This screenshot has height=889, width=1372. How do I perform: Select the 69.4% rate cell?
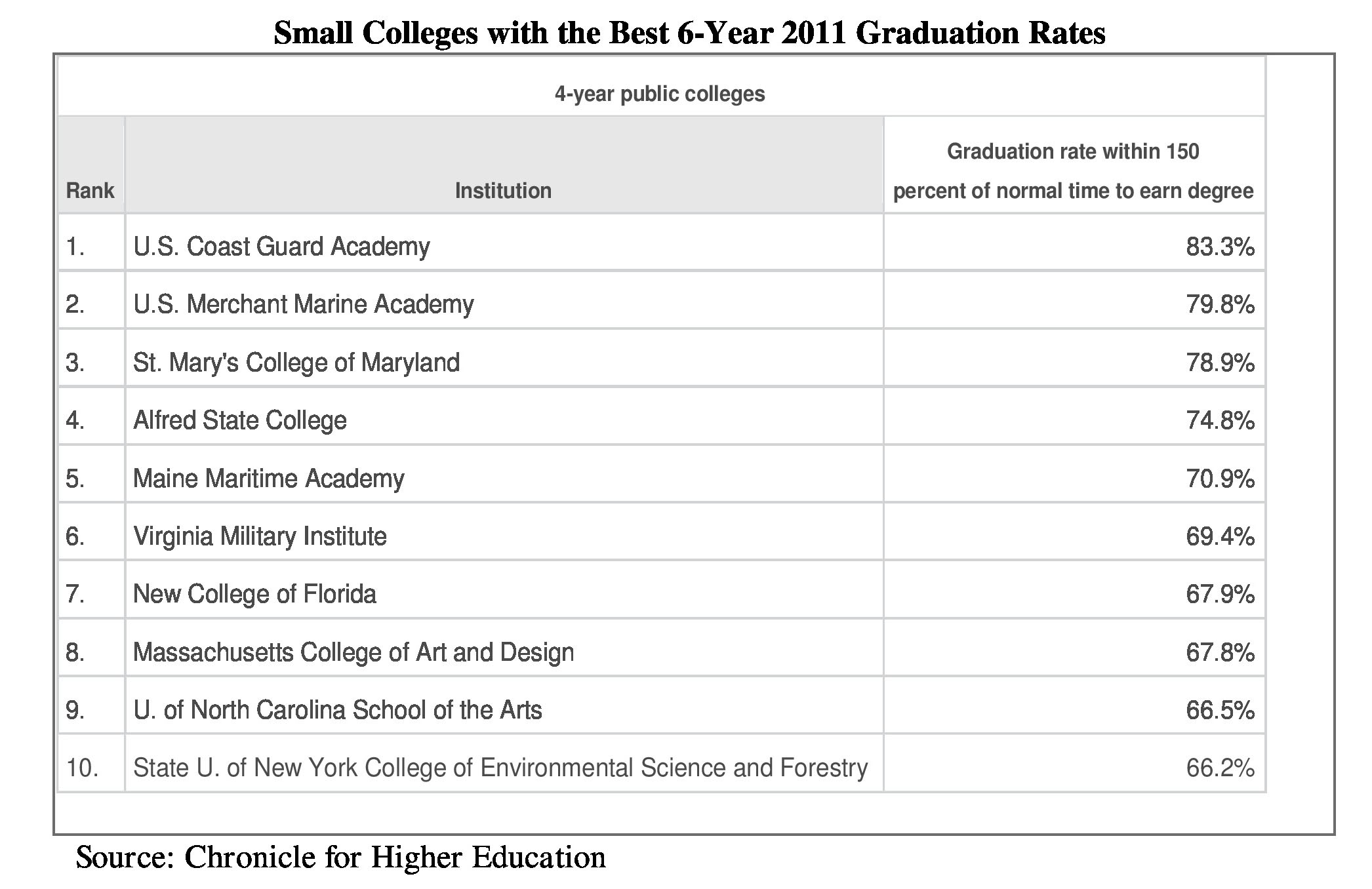pyautogui.click(x=1219, y=536)
